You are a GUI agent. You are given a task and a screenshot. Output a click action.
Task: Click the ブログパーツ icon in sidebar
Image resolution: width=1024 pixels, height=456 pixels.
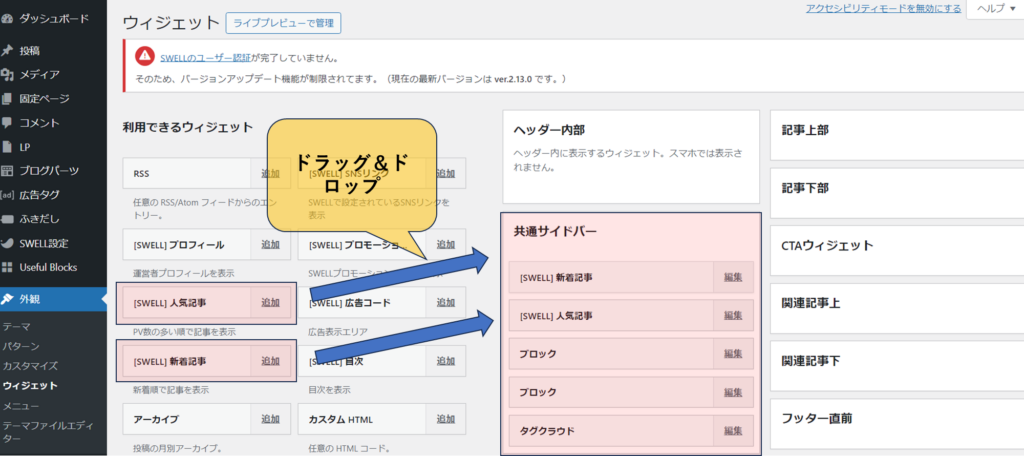(x=8, y=170)
